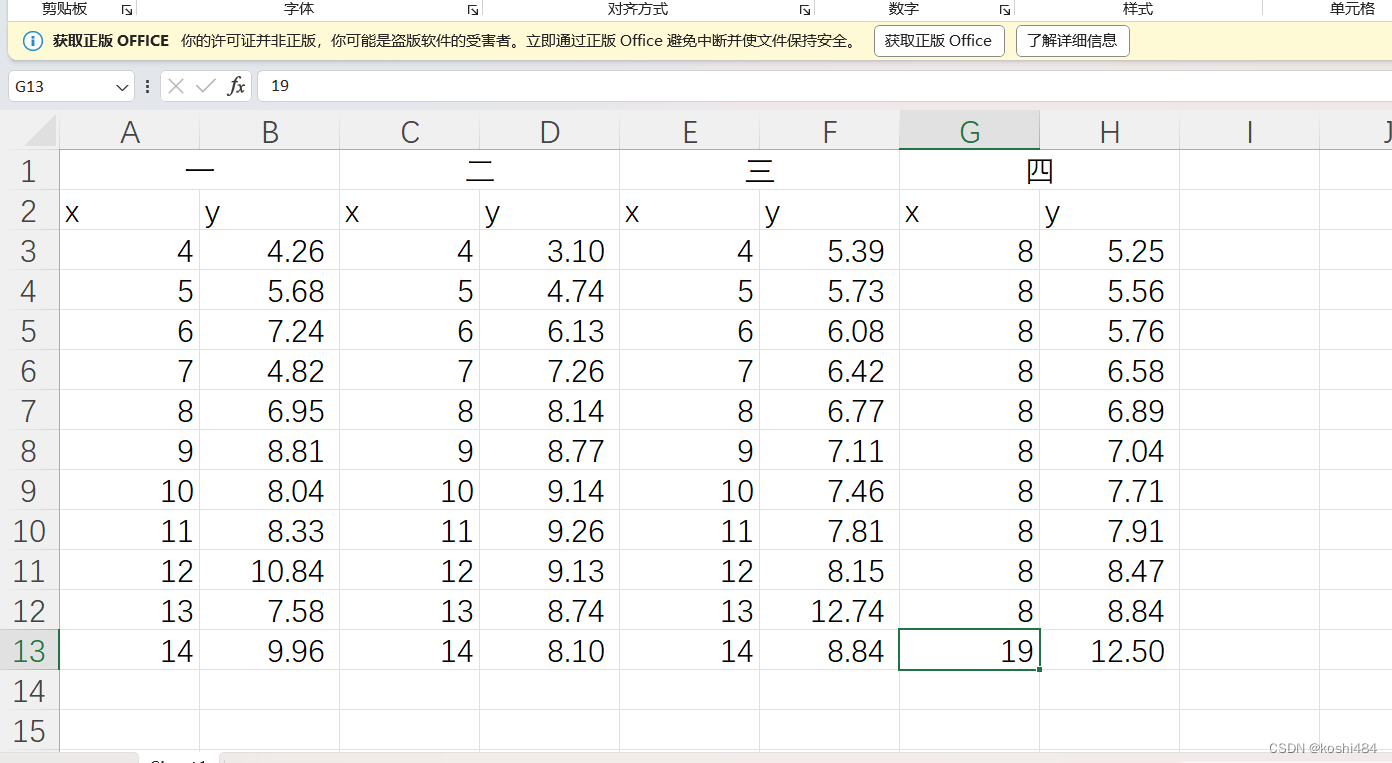Select column H header
Image resolution: width=1392 pixels, height=763 pixels.
click(x=1110, y=131)
